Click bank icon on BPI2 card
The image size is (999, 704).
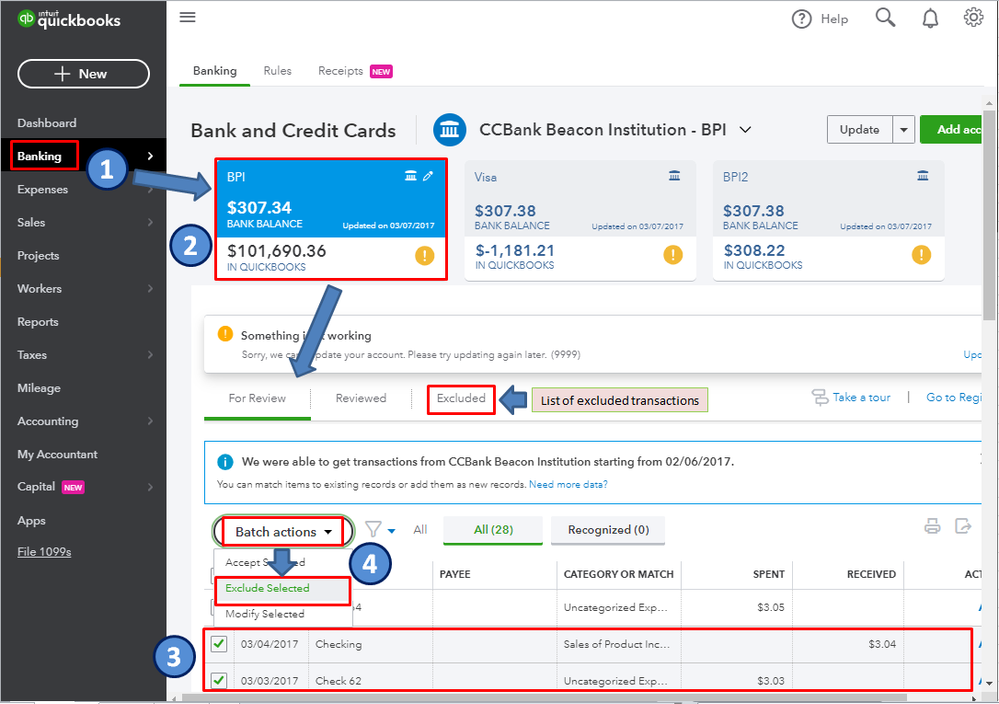pos(923,176)
